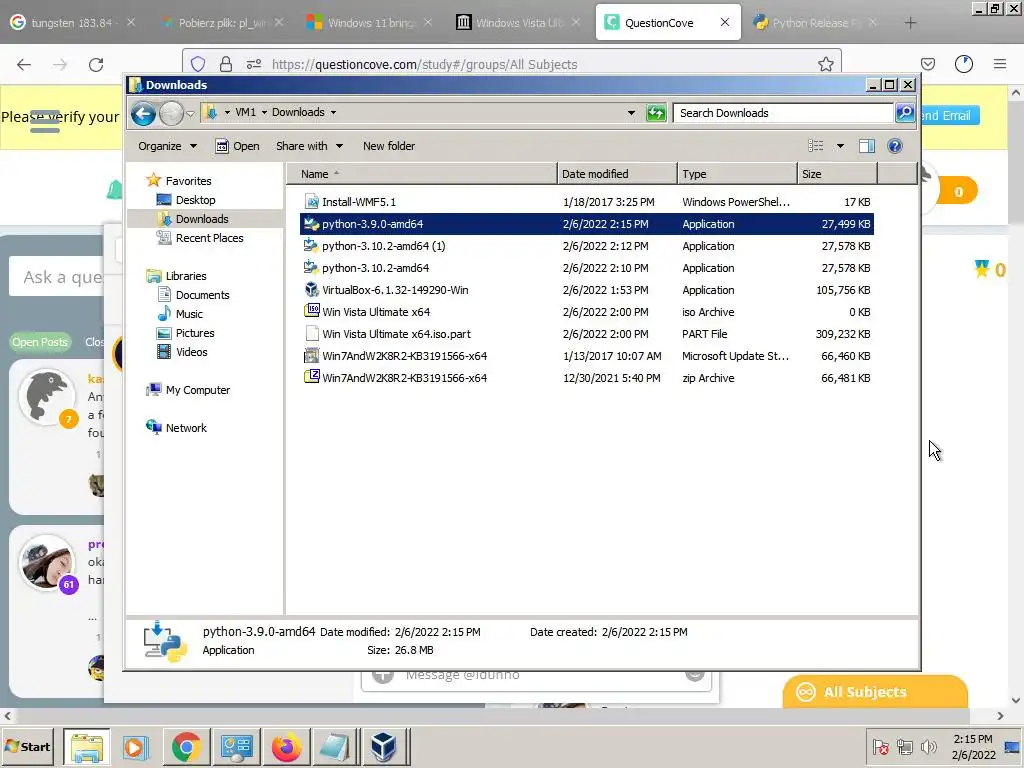Click the python-3.10.2-amd64 2:10 PM file name
1024x768 pixels.
(x=376, y=268)
